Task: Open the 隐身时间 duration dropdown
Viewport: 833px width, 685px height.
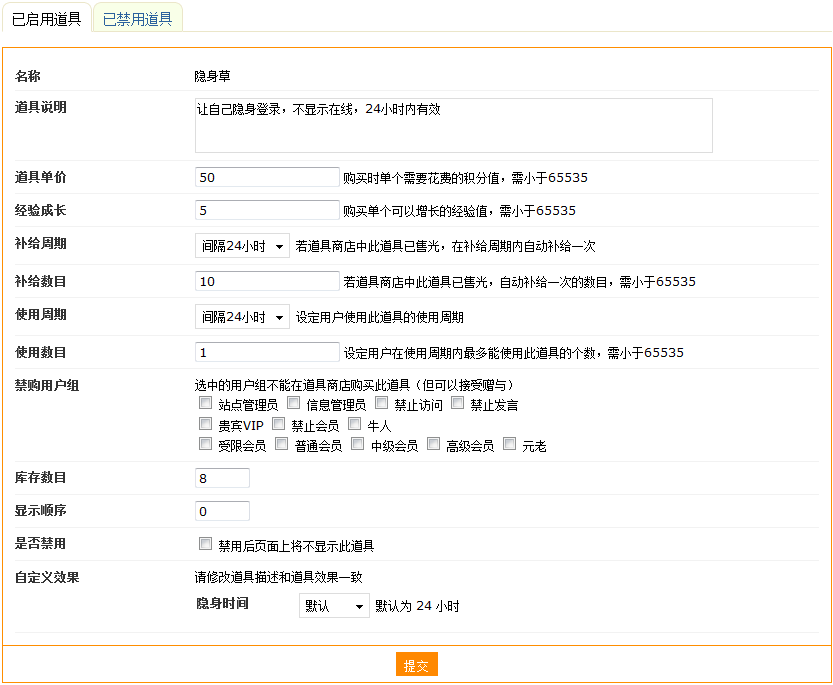Action: [x=334, y=606]
